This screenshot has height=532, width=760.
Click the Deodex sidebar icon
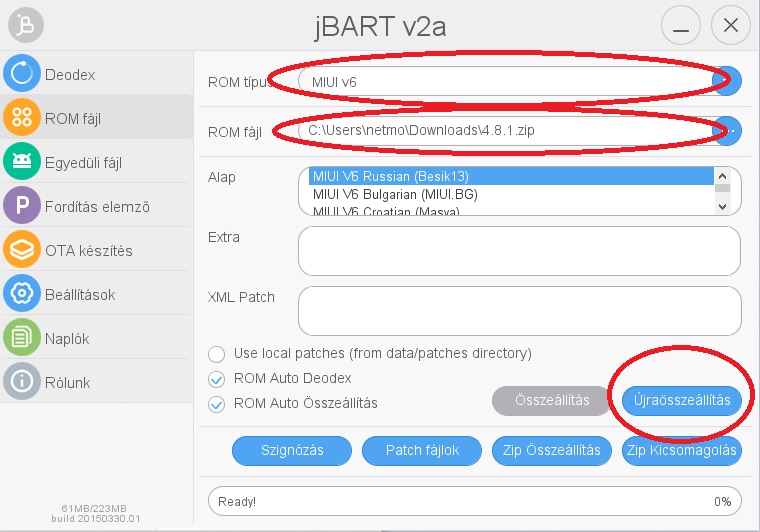(21, 74)
